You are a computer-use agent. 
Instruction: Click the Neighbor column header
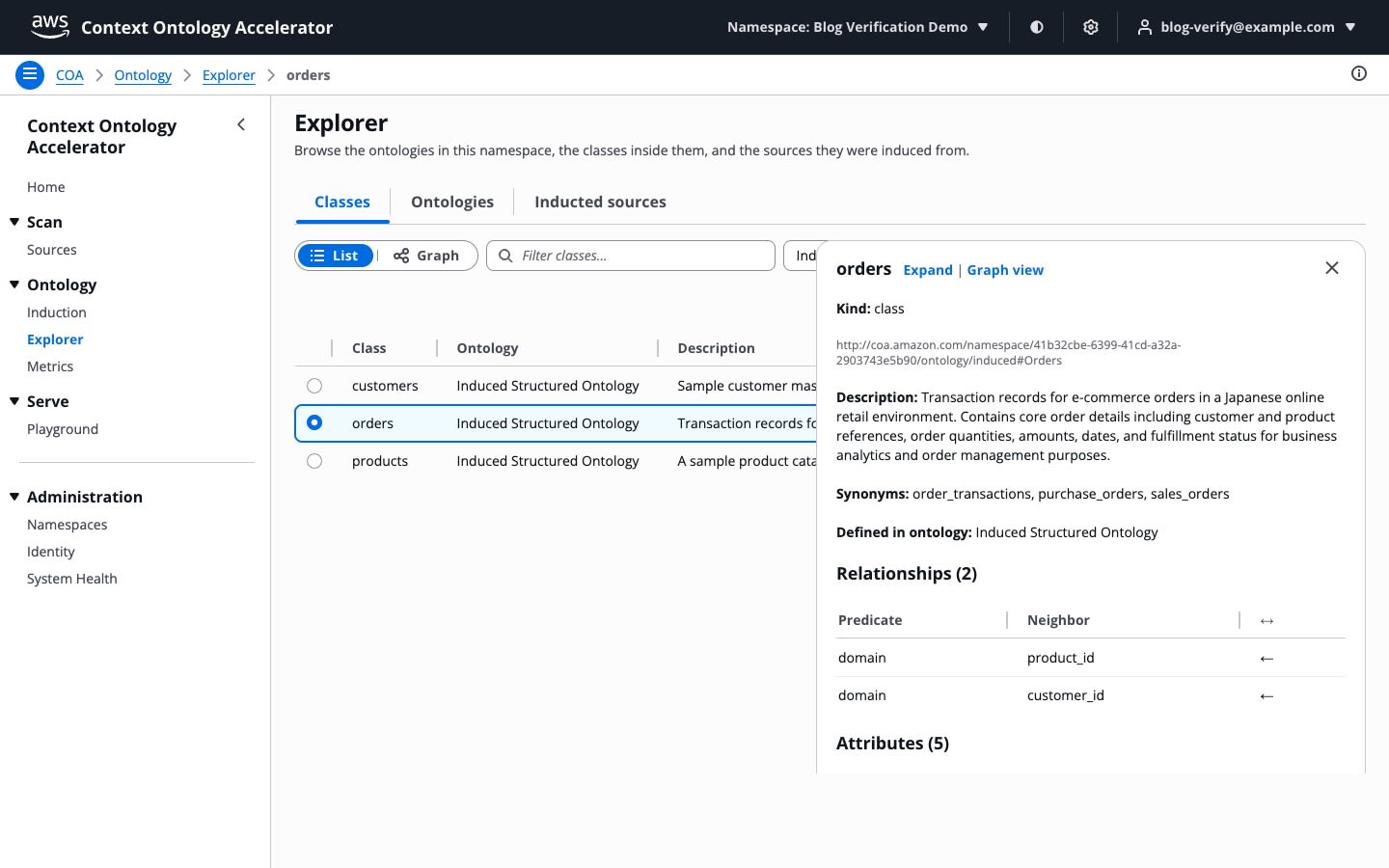click(x=1058, y=620)
